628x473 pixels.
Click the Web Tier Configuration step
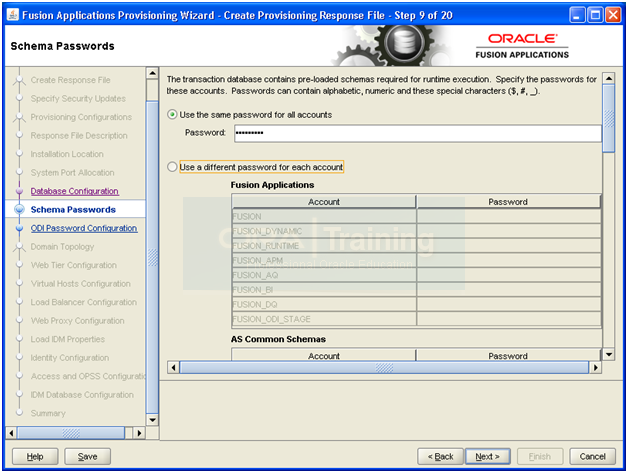pyautogui.click(x=74, y=265)
